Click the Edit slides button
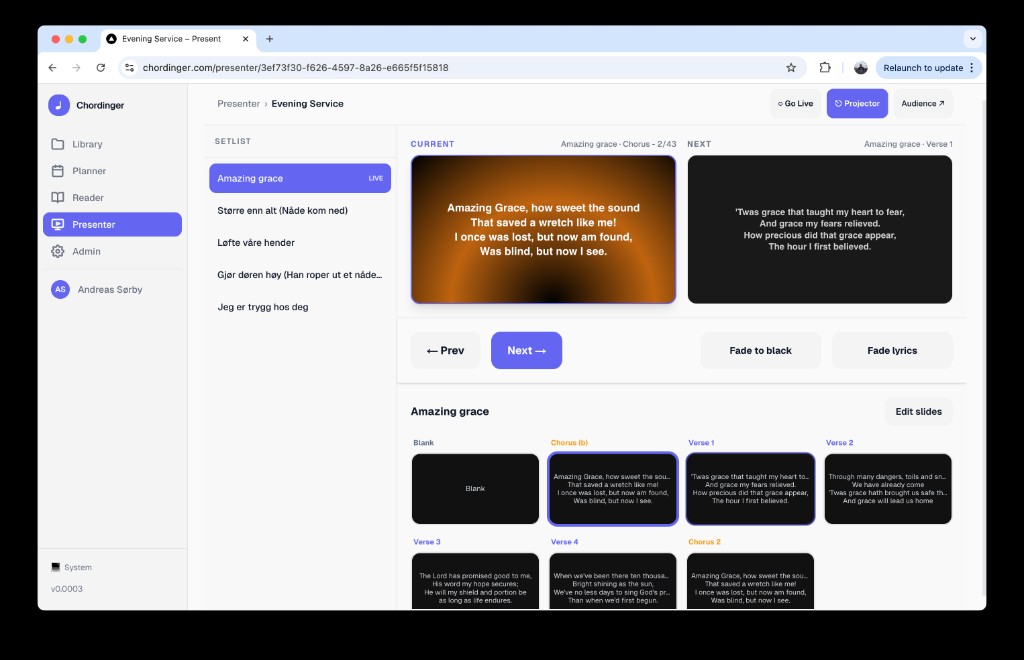 point(918,412)
